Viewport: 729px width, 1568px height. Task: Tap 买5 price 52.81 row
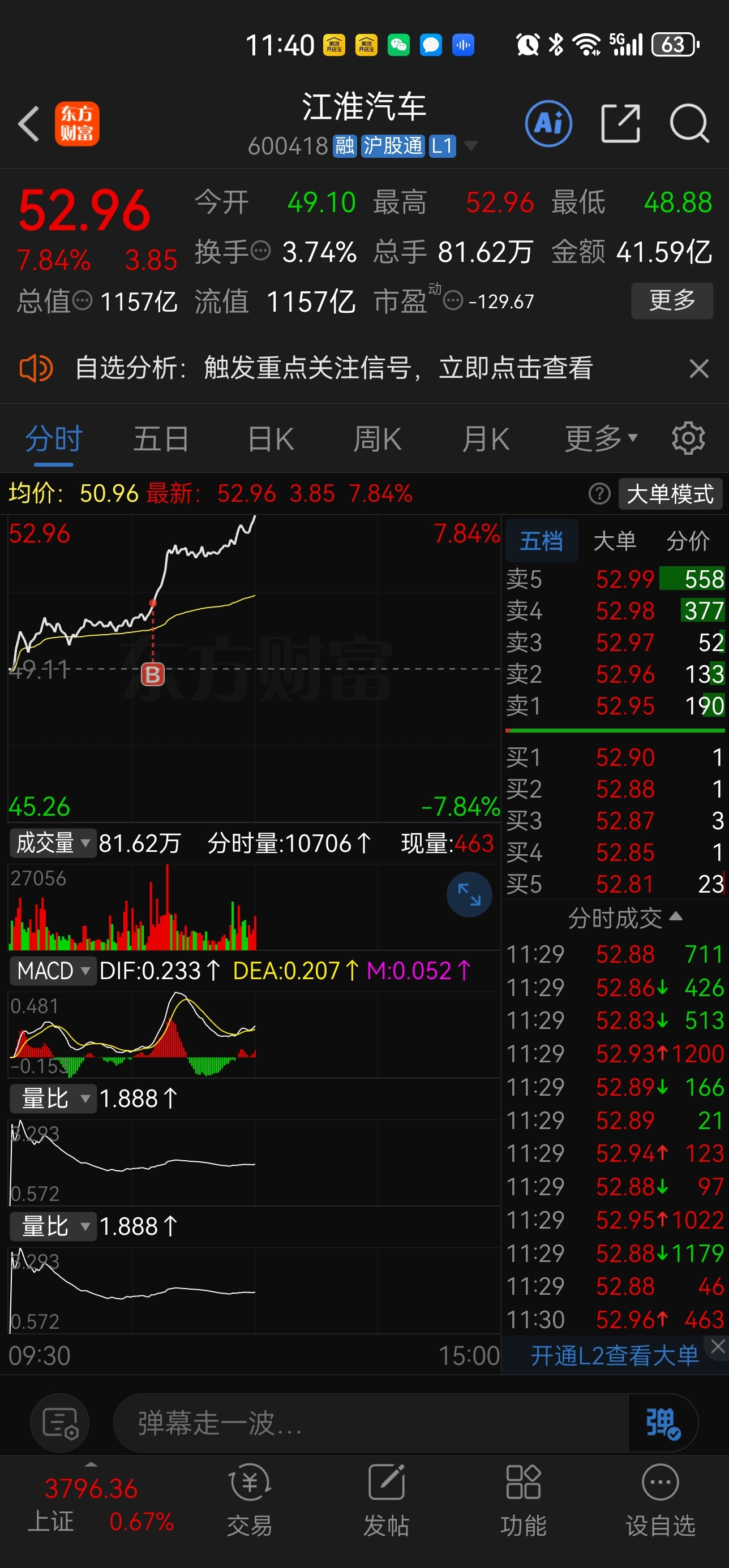pos(615,884)
